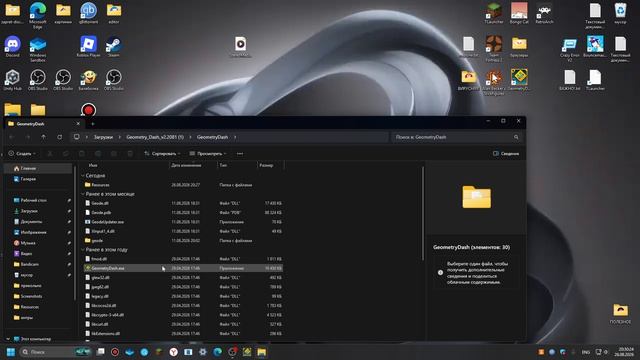Select the GeometryDash Explorer tab
Viewport: 640px width, 360px height.
point(44,124)
